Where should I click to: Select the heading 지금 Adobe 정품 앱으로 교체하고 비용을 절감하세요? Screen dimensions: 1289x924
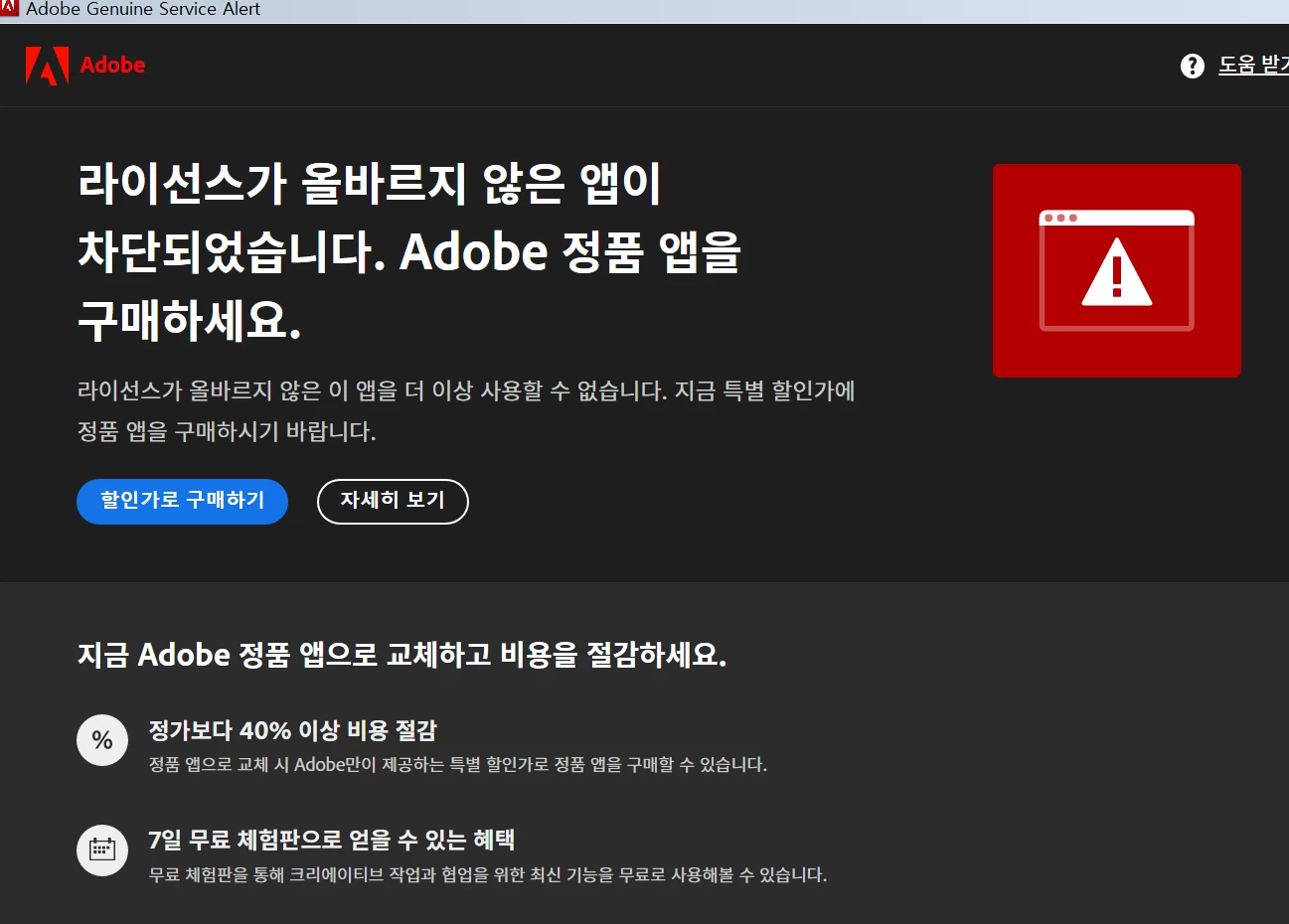pyautogui.click(x=402, y=655)
